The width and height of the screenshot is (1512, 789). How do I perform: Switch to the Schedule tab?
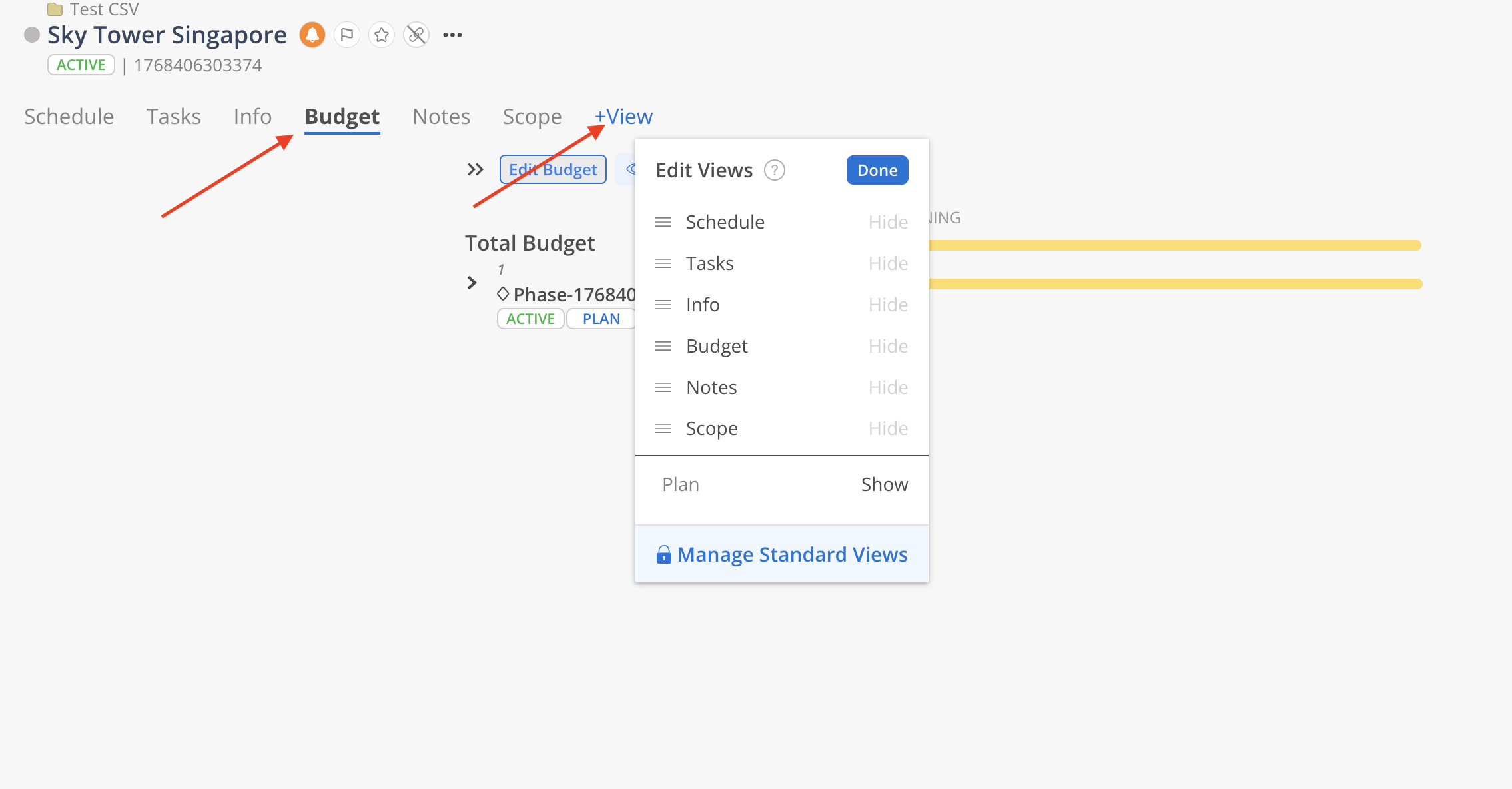pos(69,117)
